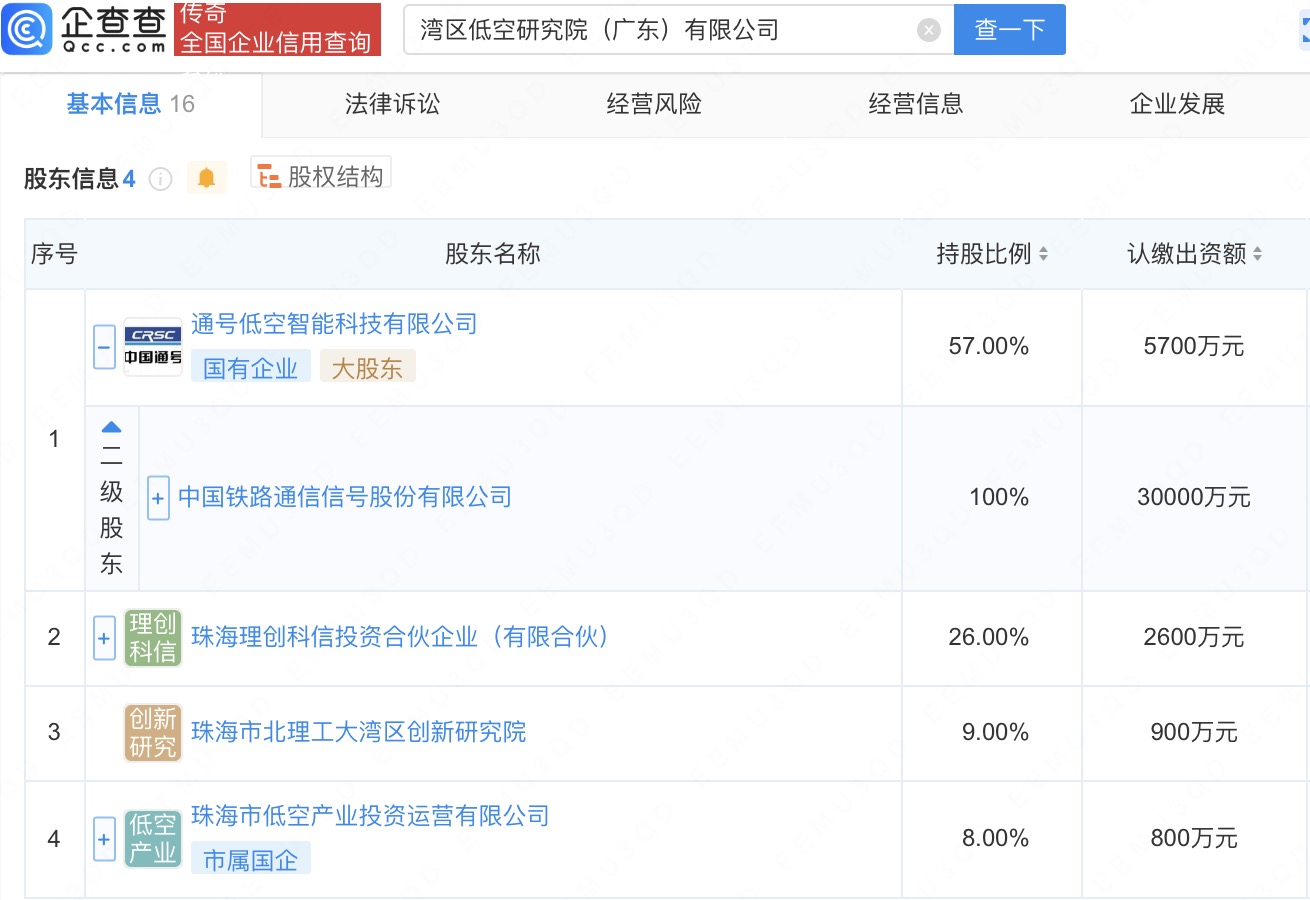Clear the search box with the X icon
The image size is (1310, 900).
click(x=929, y=30)
